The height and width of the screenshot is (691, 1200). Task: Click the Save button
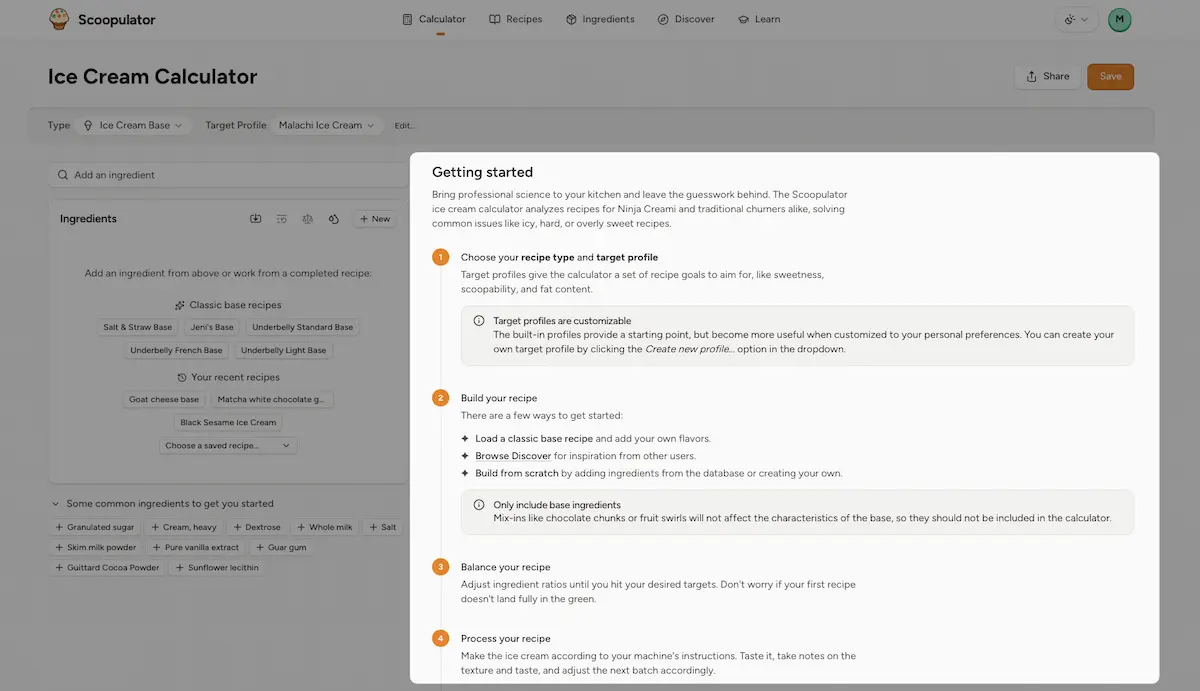coord(1110,76)
